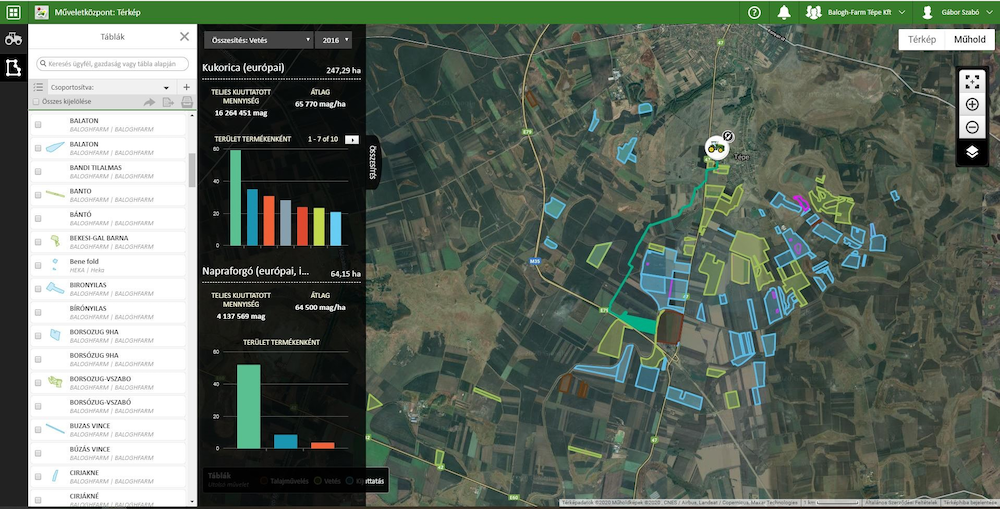Click the checklist view icon beside Csoportosítva
Screen dimensions: 1000x509
point(38,87)
